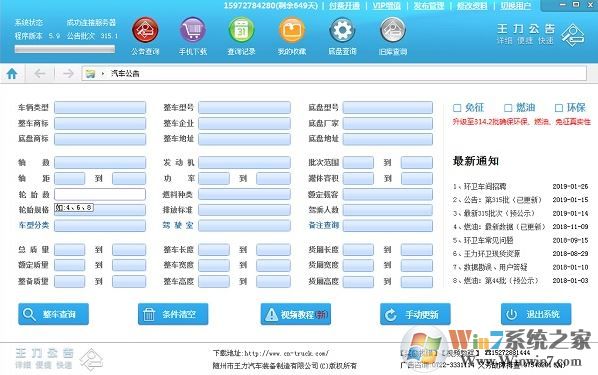Focus the 底盘地址 input field
Viewport: 598px width, 375px height.
tap(387, 139)
